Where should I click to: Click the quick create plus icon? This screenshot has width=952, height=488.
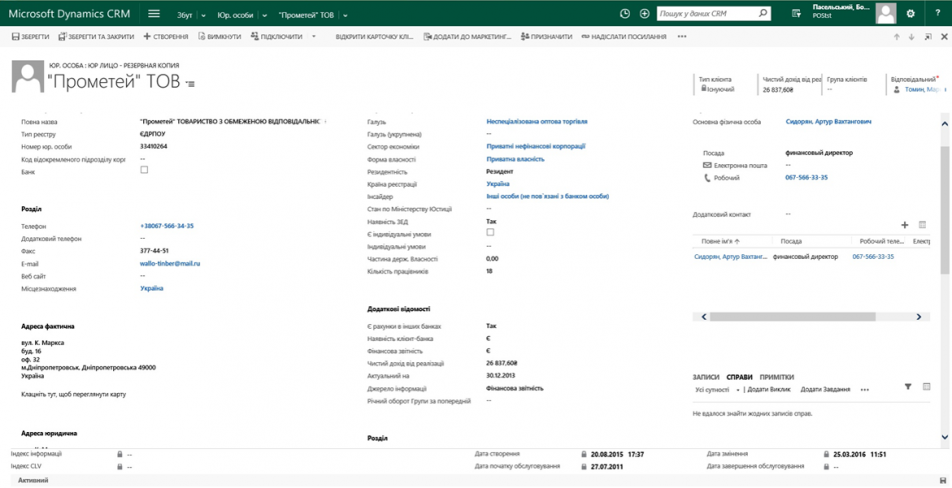645,14
